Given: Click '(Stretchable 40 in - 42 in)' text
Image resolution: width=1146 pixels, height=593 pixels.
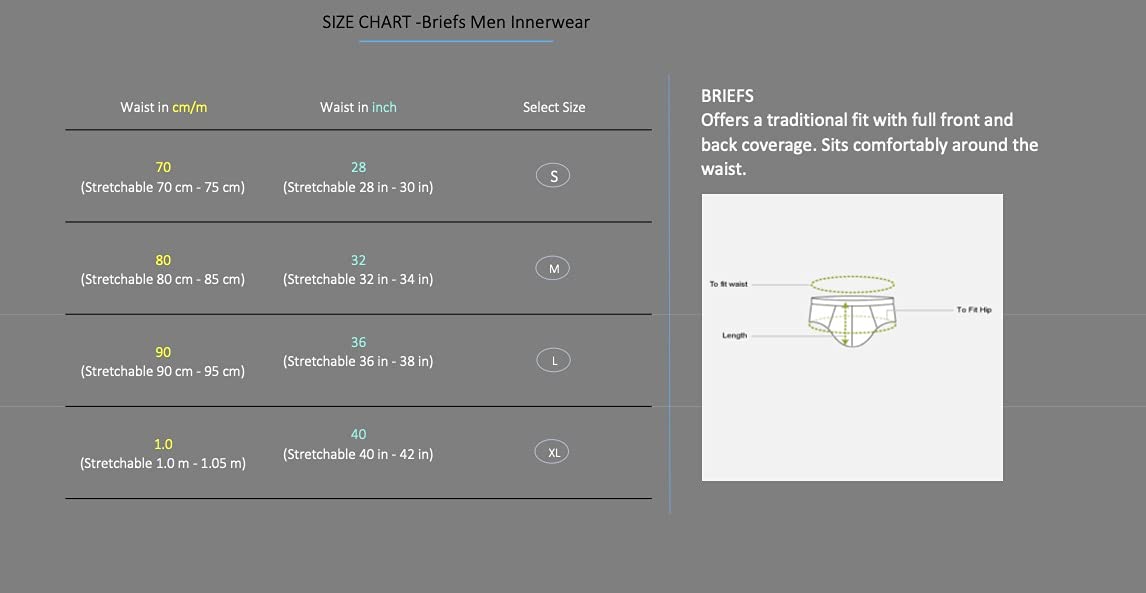Looking at the screenshot, I should click(x=358, y=454).
